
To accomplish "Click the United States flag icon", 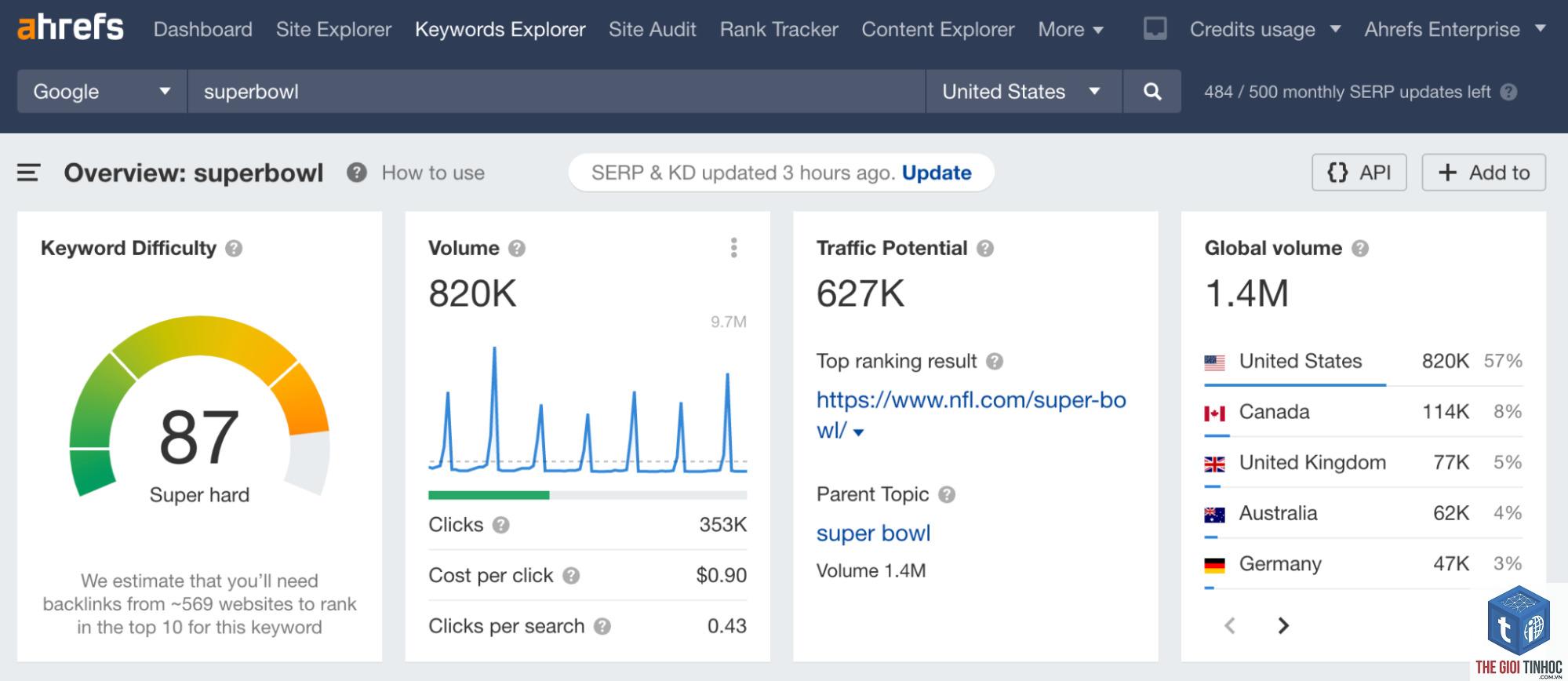I will [x=1214, y=362].
